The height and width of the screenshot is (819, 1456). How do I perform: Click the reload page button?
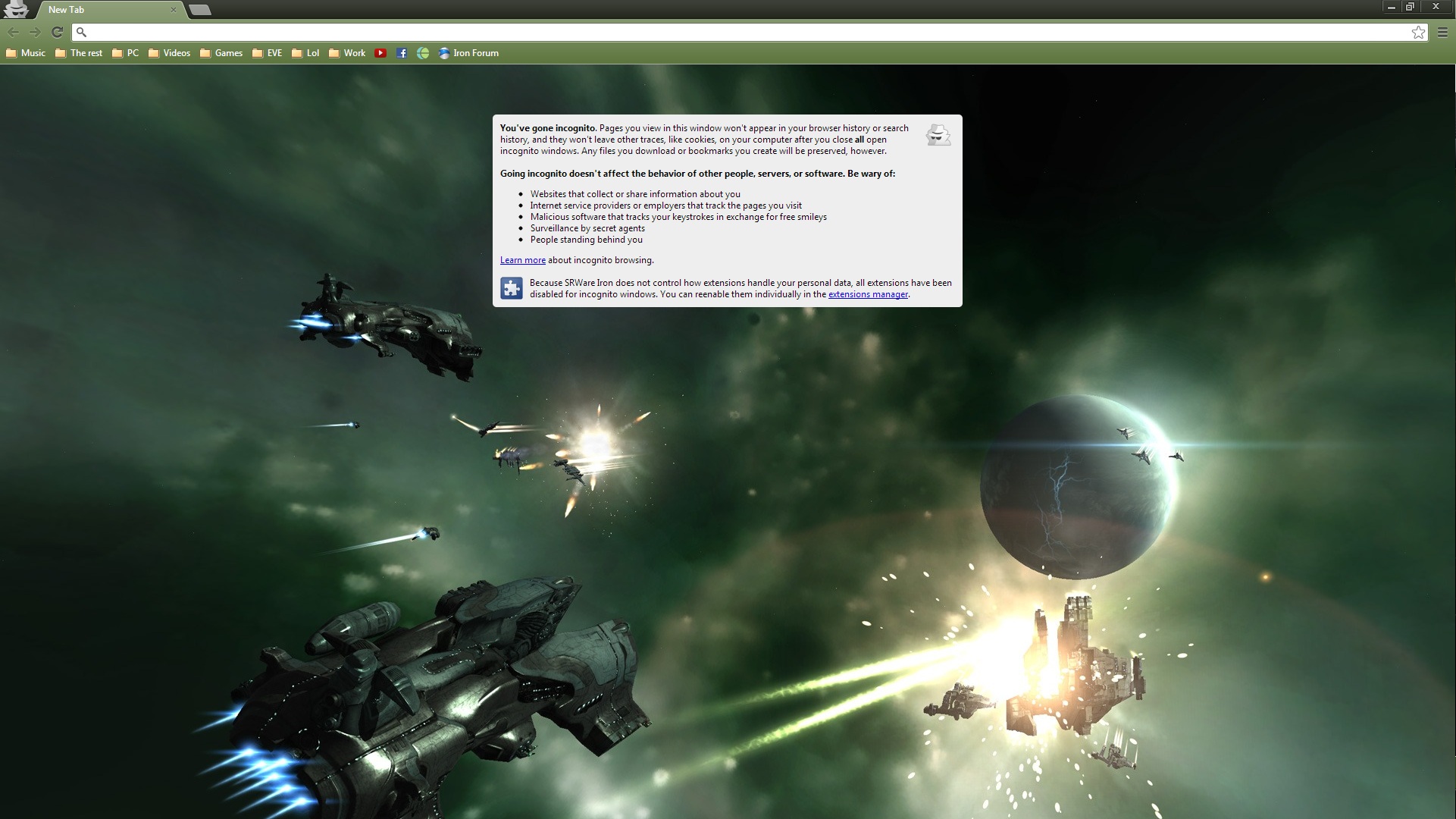pos(57,32)
